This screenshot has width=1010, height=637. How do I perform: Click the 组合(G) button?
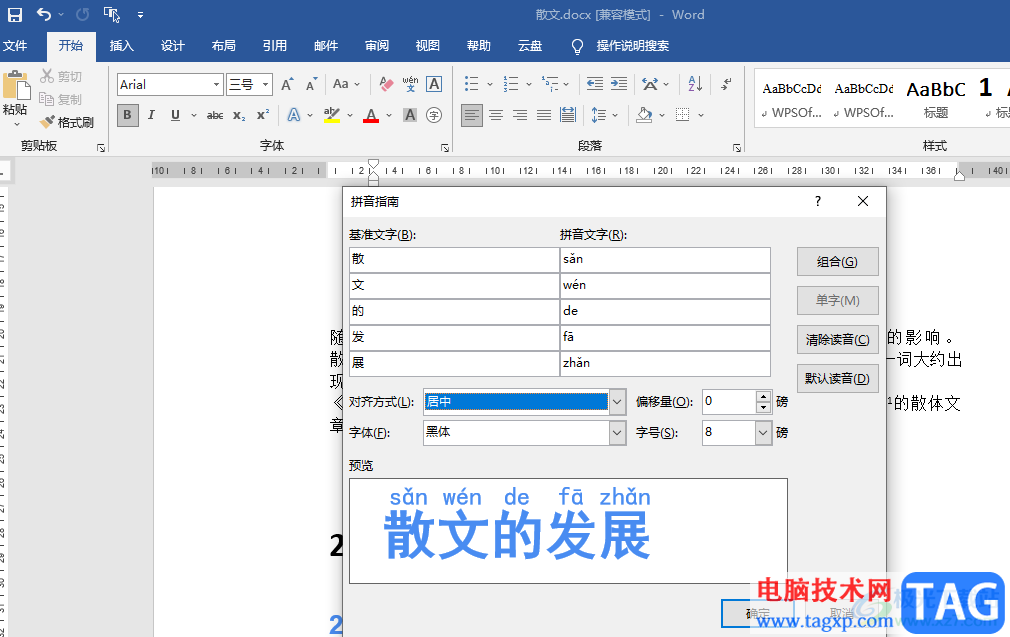(x=837, y=261)
